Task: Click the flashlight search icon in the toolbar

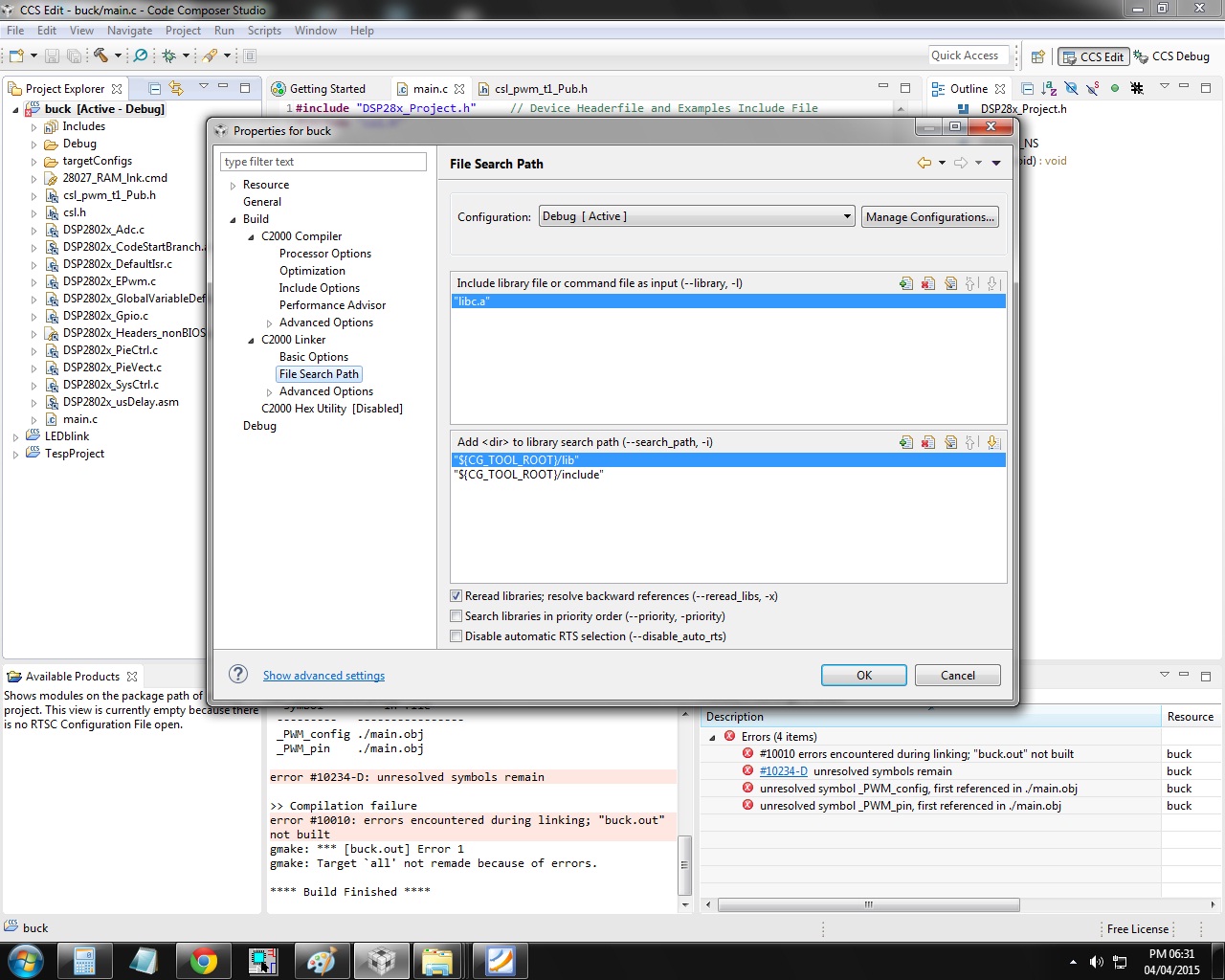Action: (210, 56)
